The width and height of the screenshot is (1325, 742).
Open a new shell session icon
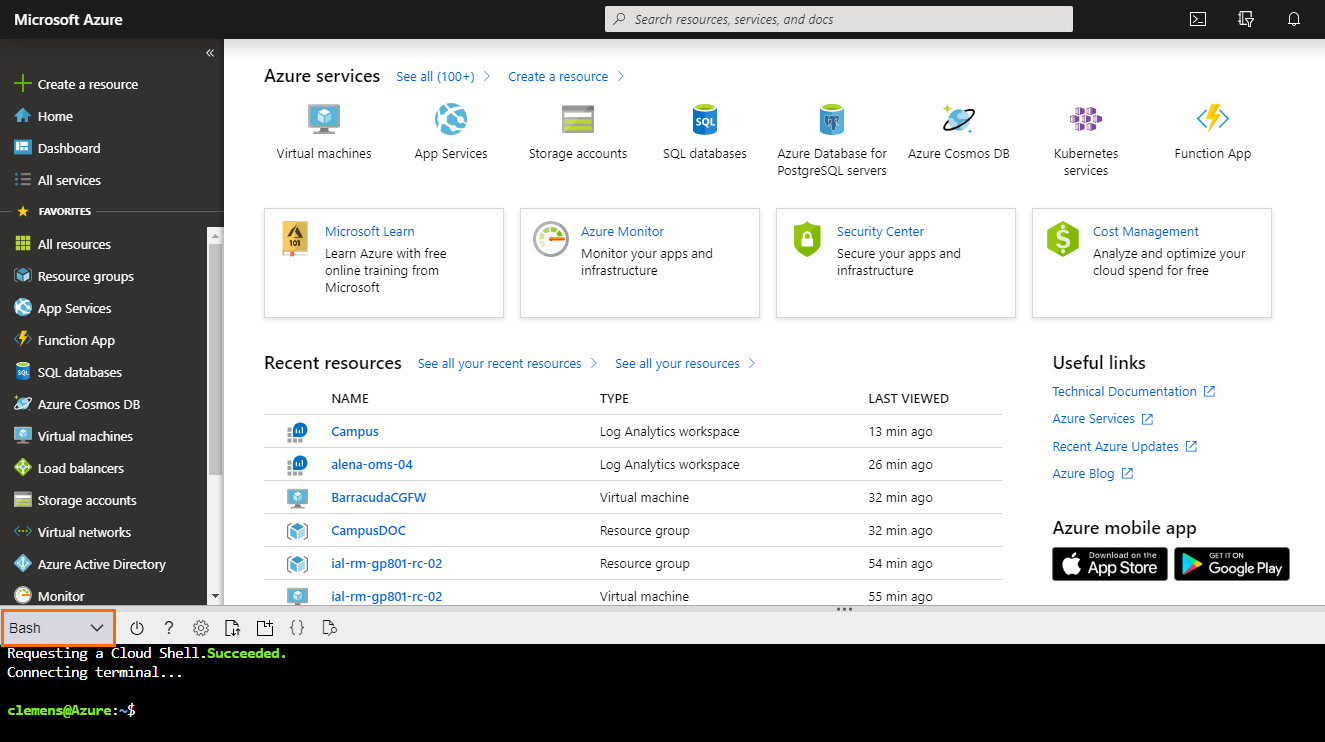(265, 628)
